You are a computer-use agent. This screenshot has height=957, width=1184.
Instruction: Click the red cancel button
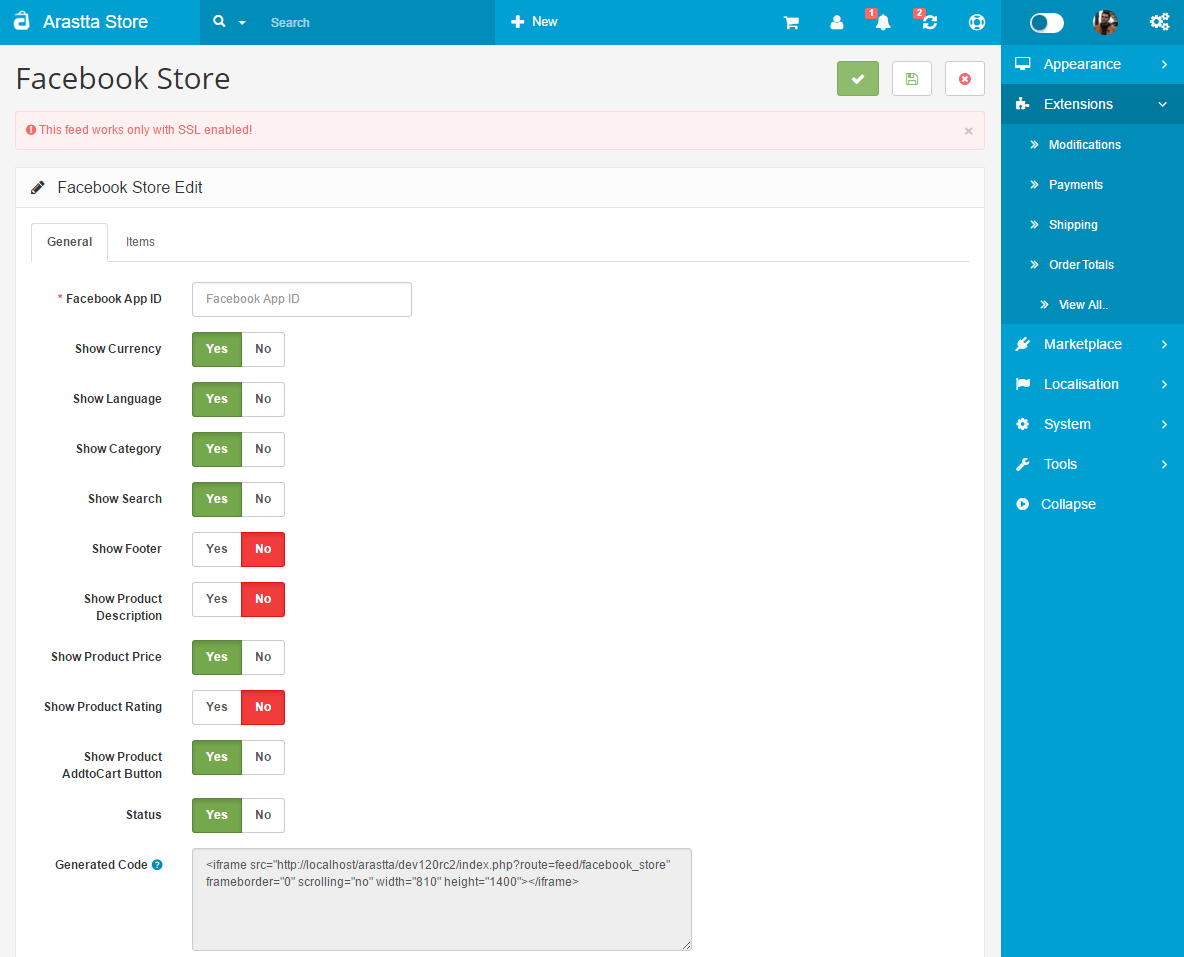point(964,79)
